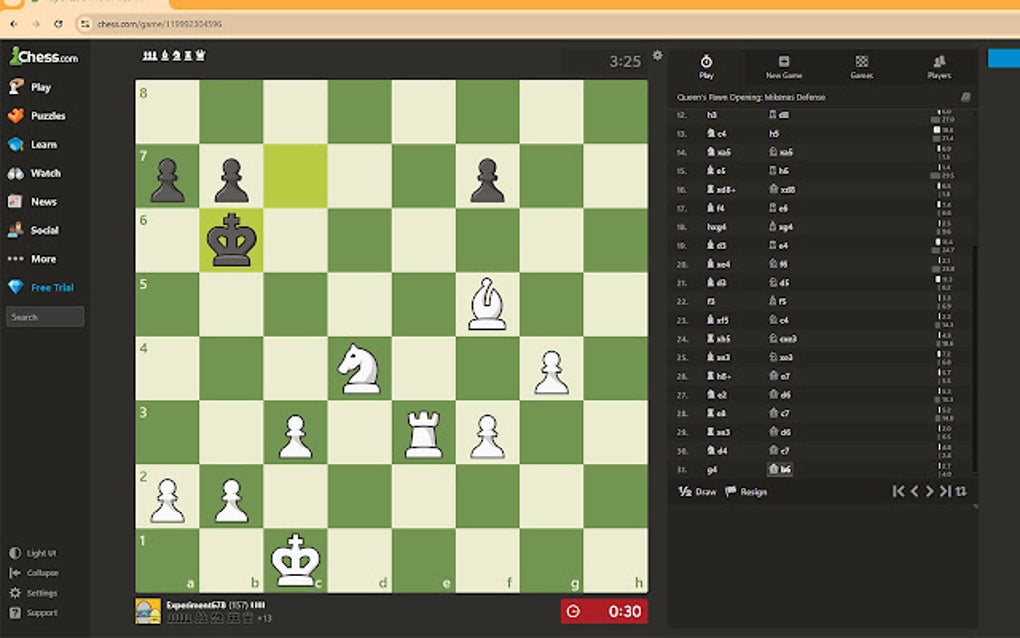Open the Players tab
The width and height of the screenshot is (1020, 638).
tap(939, 67)
